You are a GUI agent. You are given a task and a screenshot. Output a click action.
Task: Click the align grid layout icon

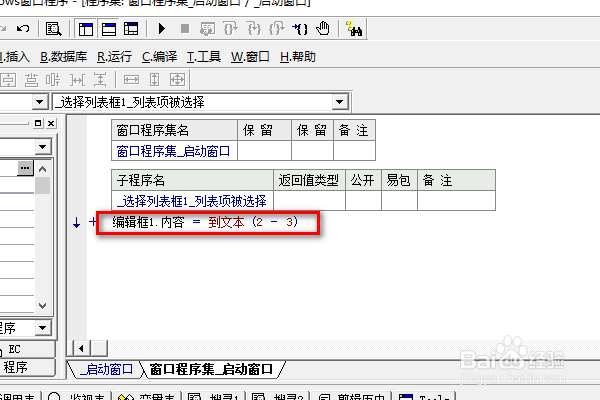52,80
